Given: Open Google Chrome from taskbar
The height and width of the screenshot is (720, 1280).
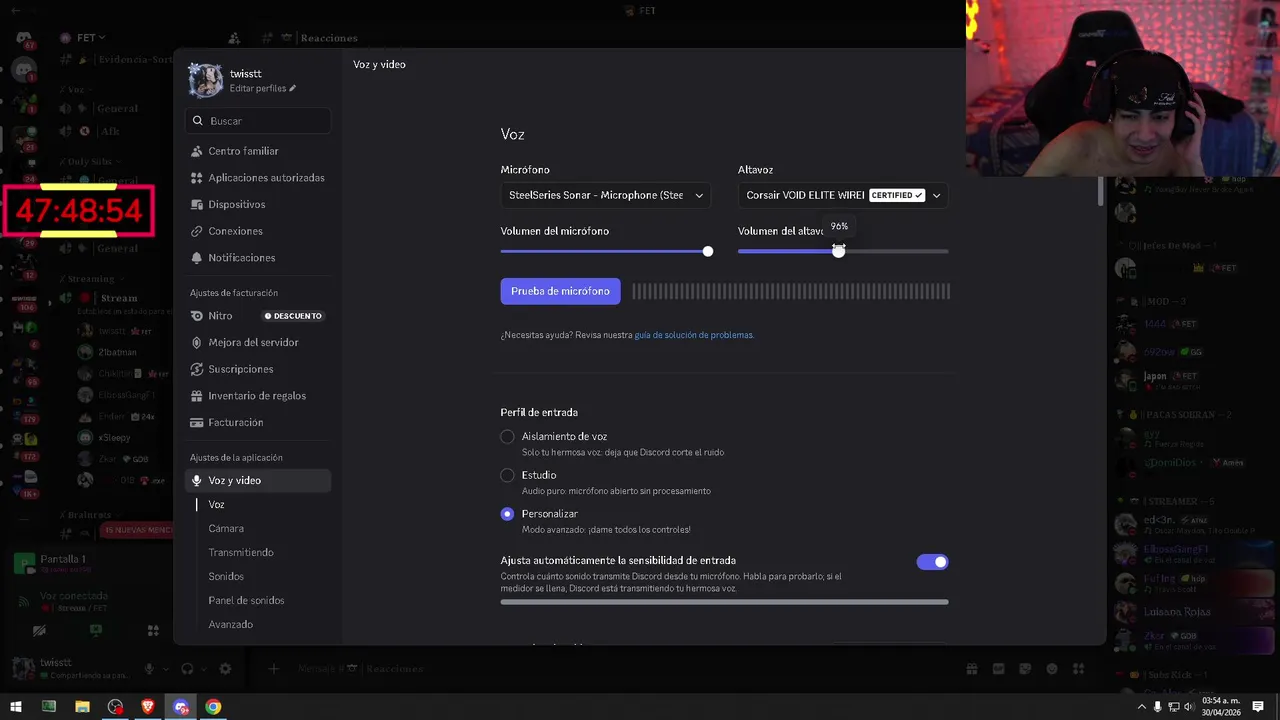Looking at the screenshot, I should coord(213,707).
